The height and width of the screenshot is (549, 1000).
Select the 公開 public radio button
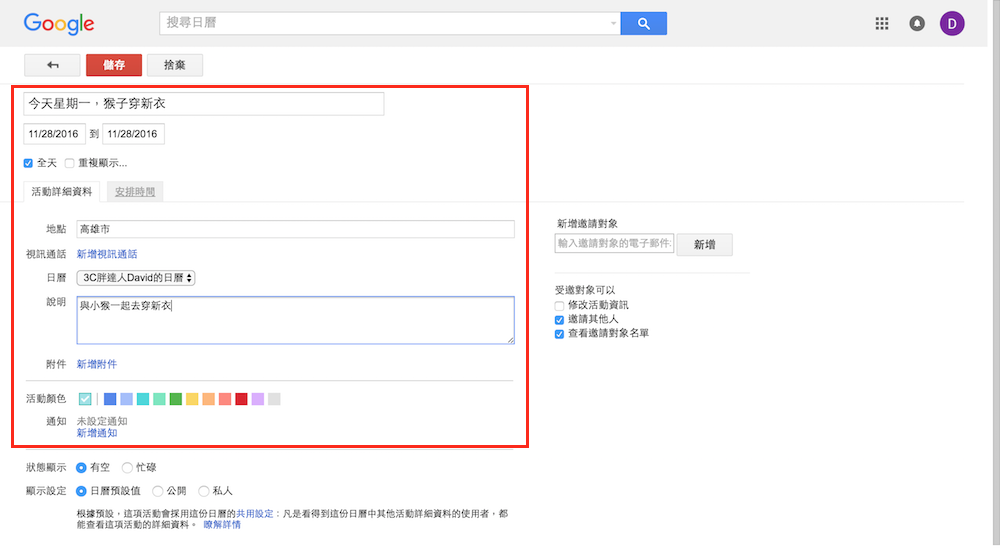158,492
